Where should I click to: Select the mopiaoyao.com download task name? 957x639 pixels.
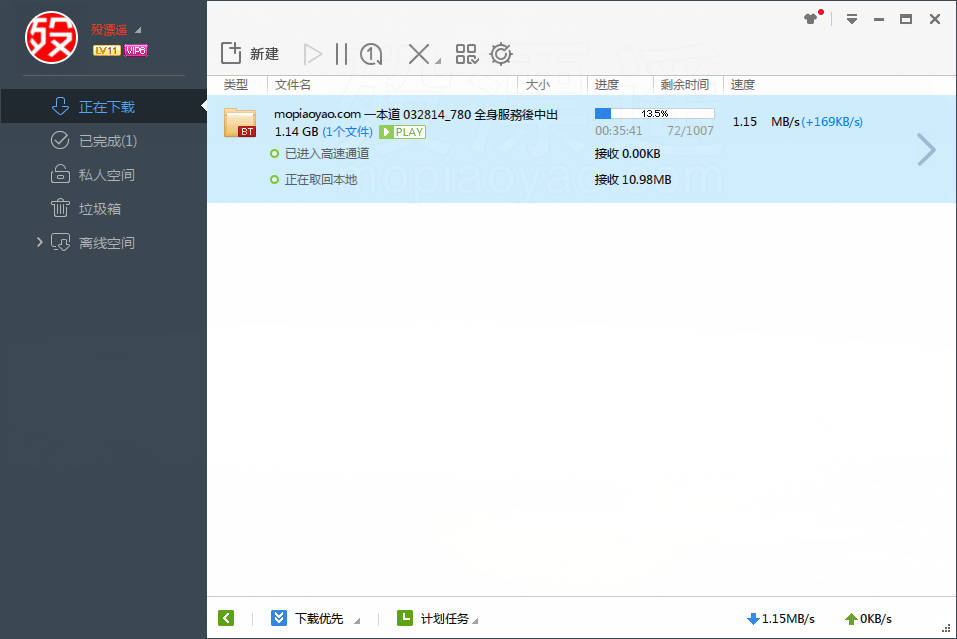click(416, 114)
